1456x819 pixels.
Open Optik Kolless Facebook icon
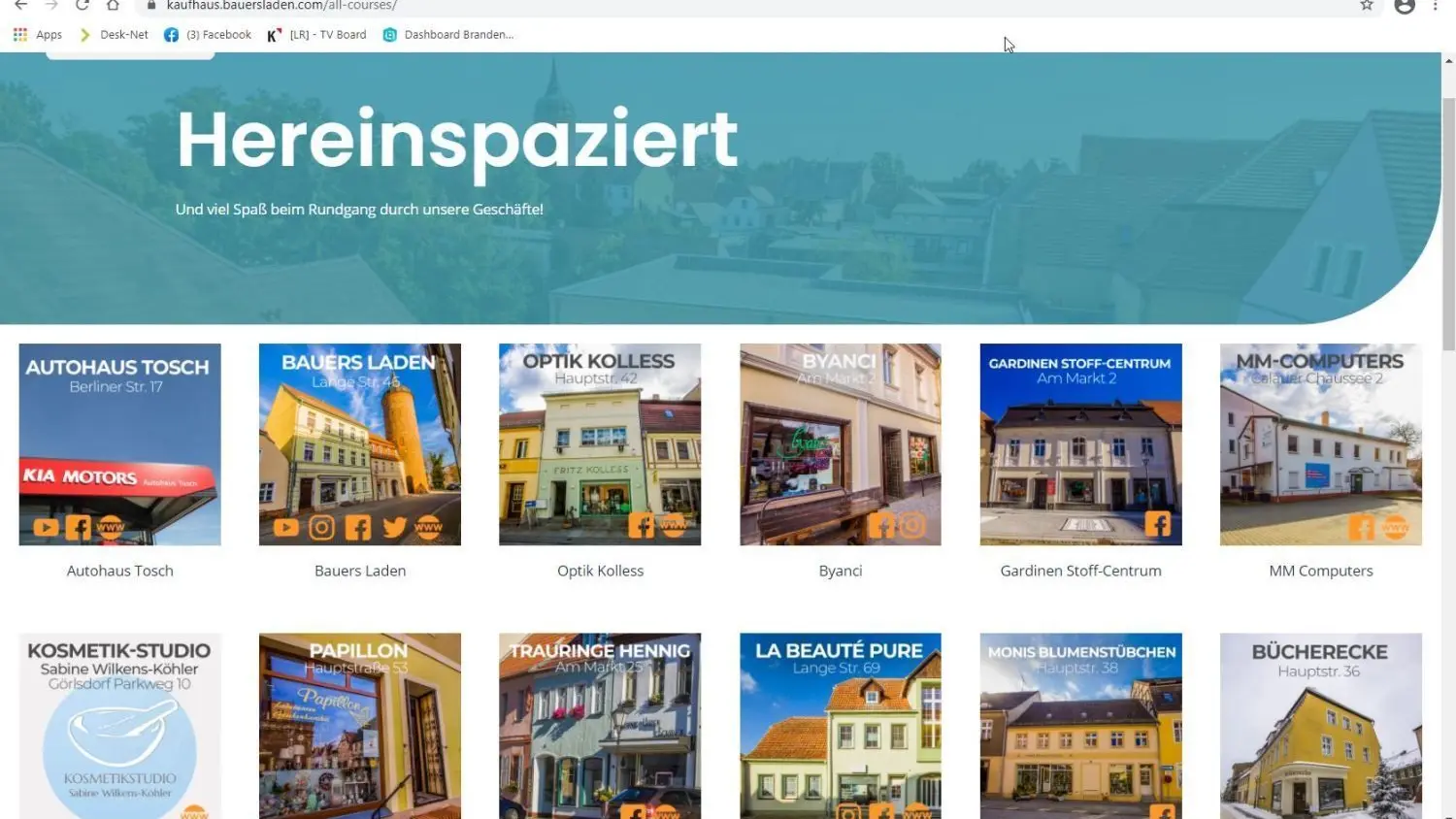(x=642, y=526)
